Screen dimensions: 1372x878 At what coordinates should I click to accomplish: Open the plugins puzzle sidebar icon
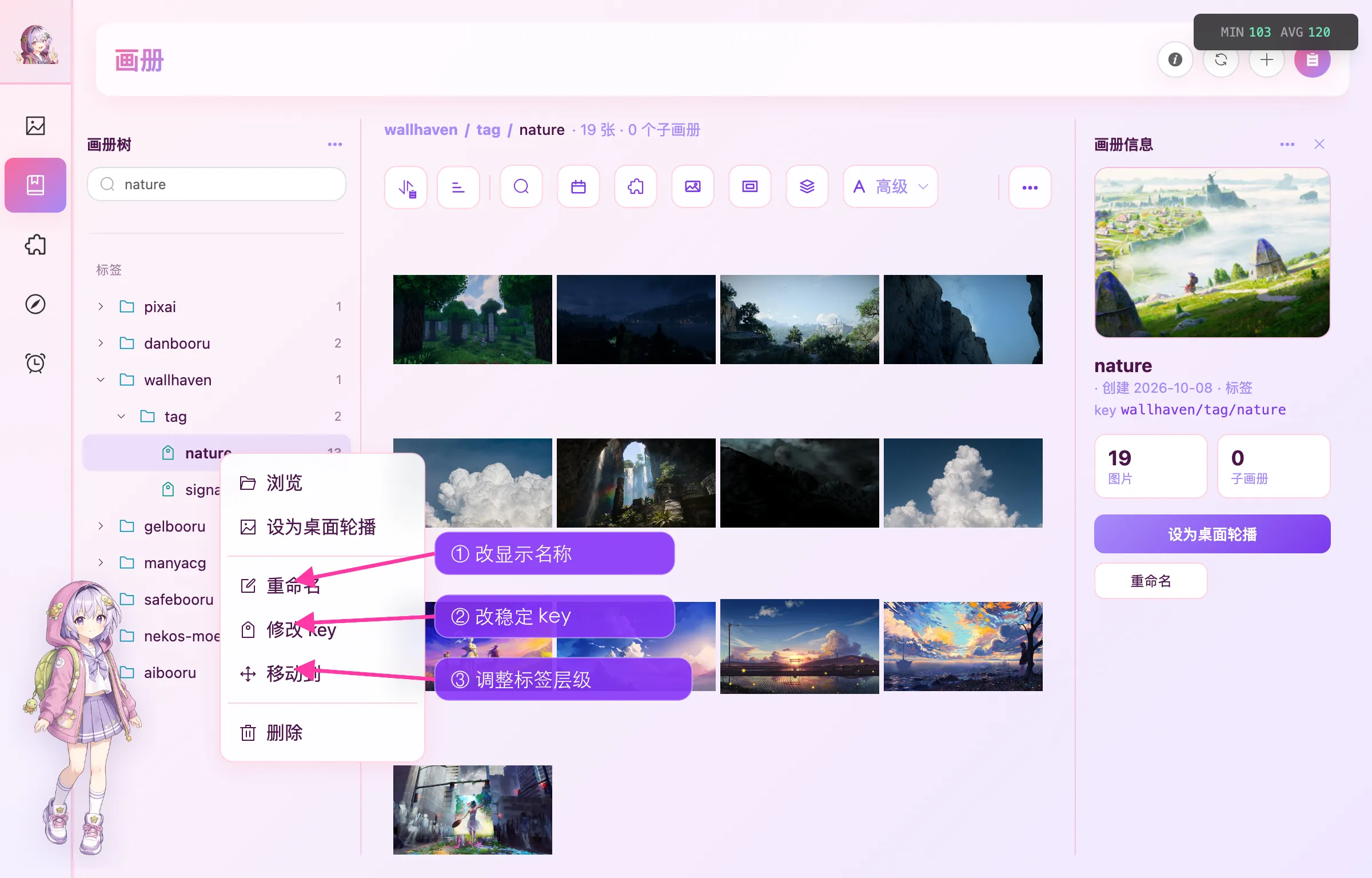pyautogui.click(x=35, y=245)
